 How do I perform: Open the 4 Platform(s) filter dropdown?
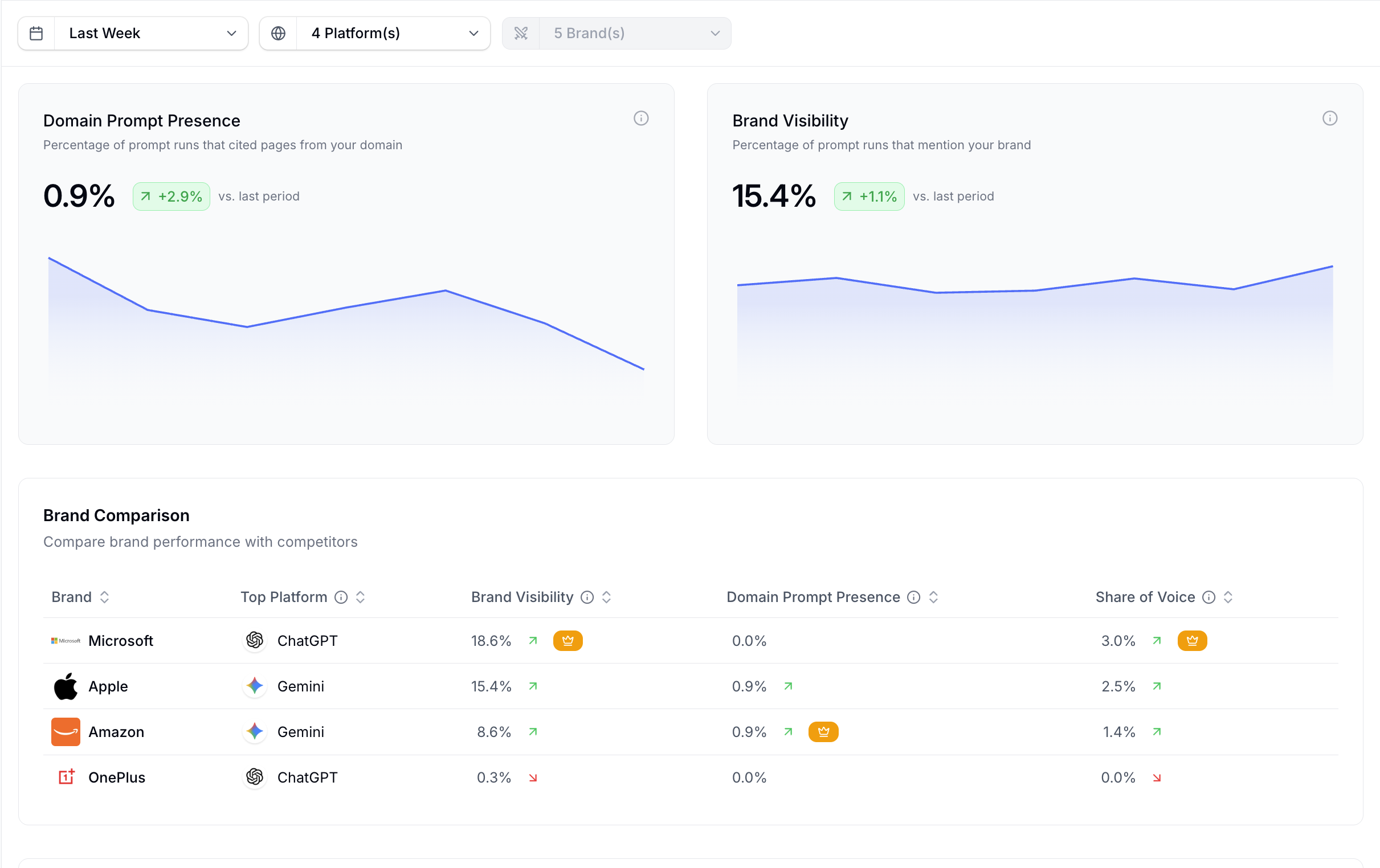[375, 33]
